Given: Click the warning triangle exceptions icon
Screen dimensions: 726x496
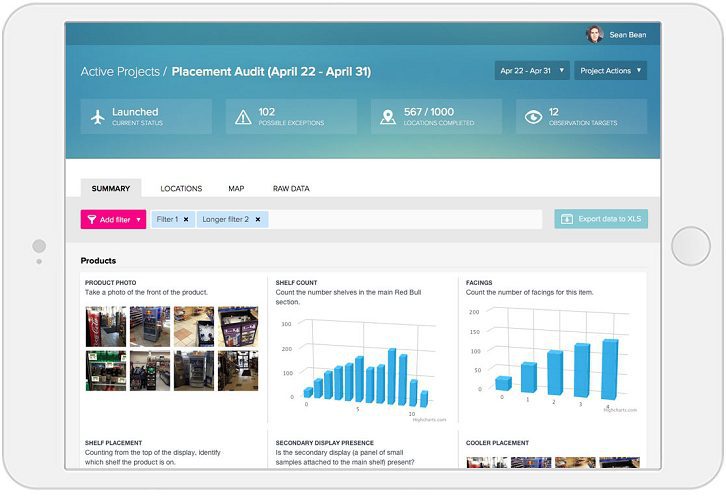Looking at the screenshot, I should (243, 117).
